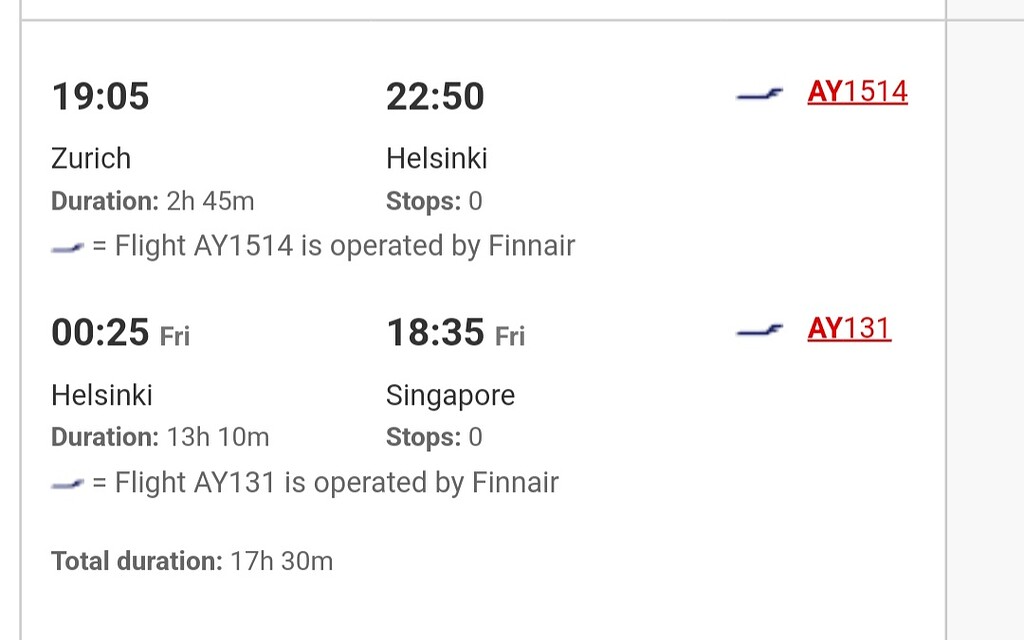
Task: Click the aircraft glyph next to the second flight number
Action: coord(758,330)
